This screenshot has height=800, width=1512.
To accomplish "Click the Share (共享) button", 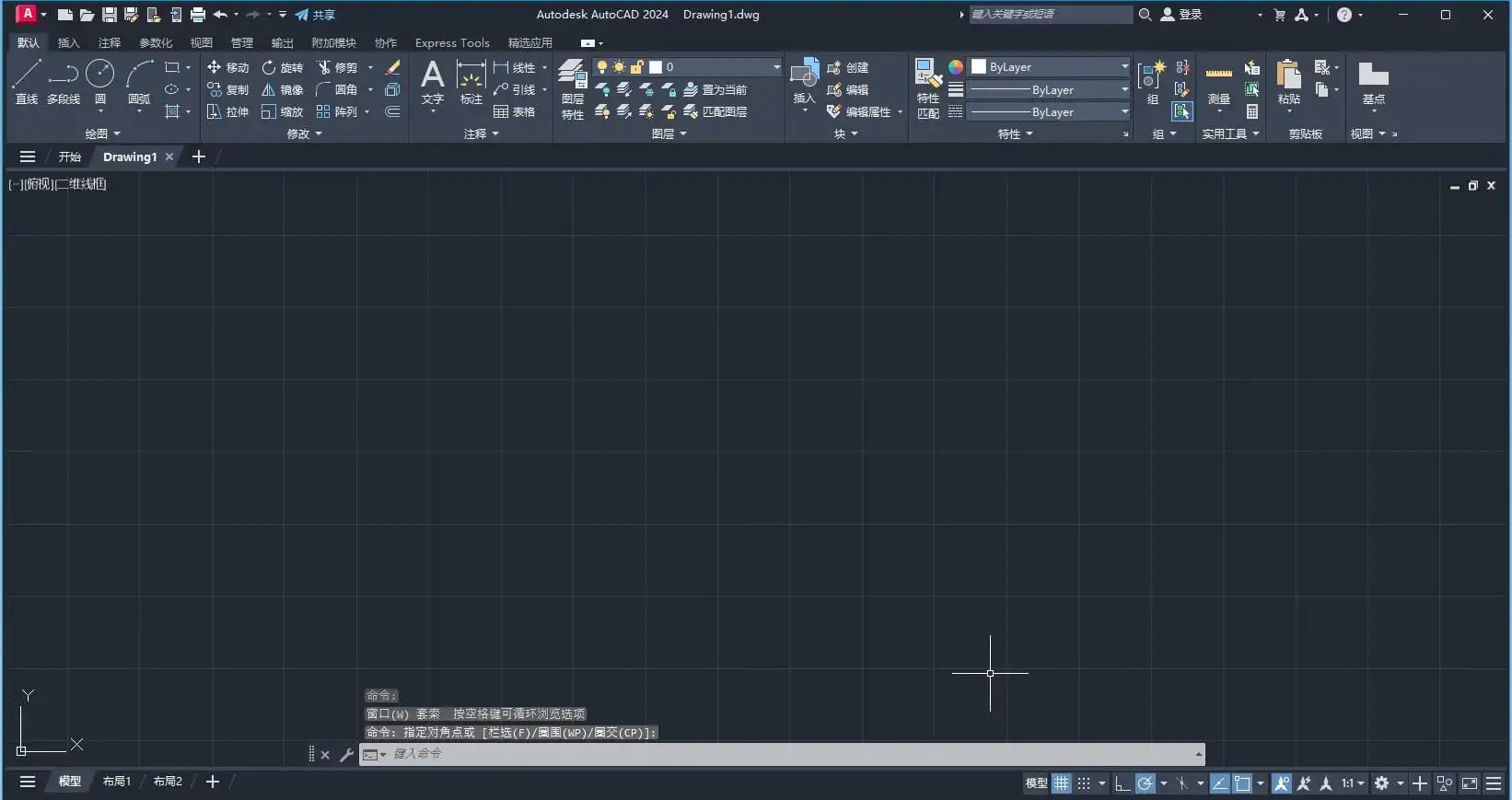I will pyautogui.click(x=315, y=15).
